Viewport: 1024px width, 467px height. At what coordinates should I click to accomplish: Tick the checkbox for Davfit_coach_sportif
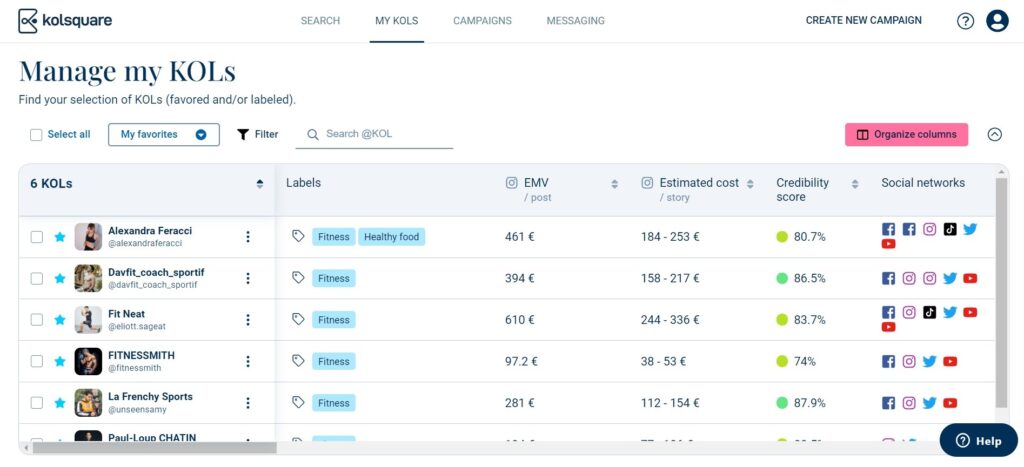37,279
